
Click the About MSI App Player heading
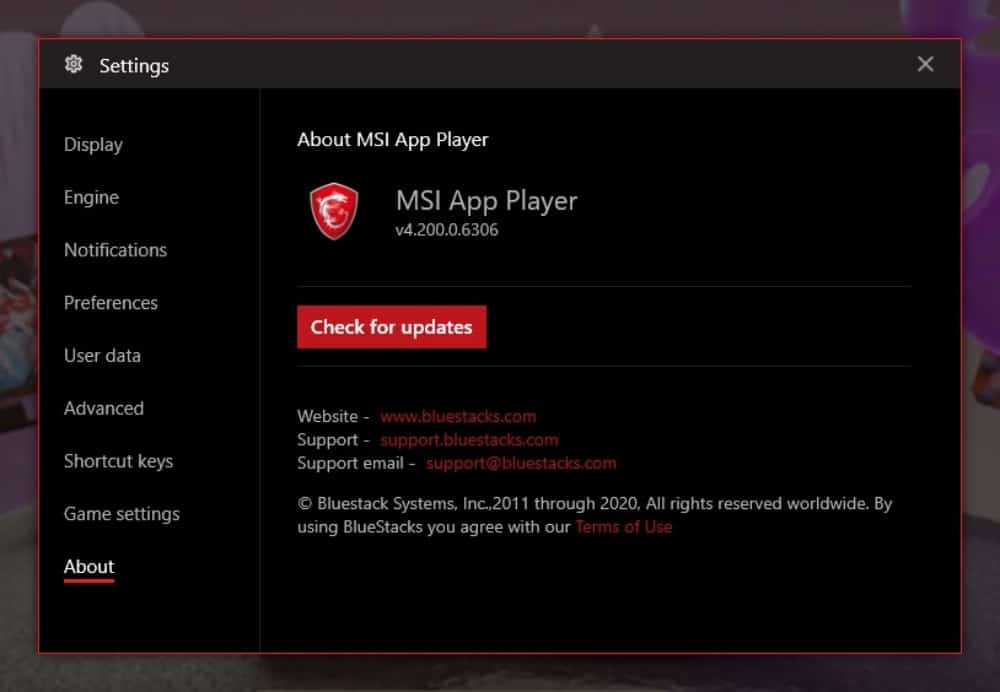coord(392,140)
